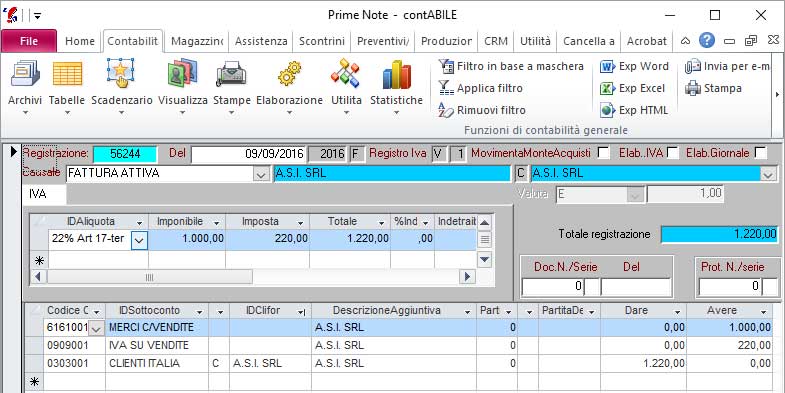Click Filtro in base a maschera

tap(511, 66)
